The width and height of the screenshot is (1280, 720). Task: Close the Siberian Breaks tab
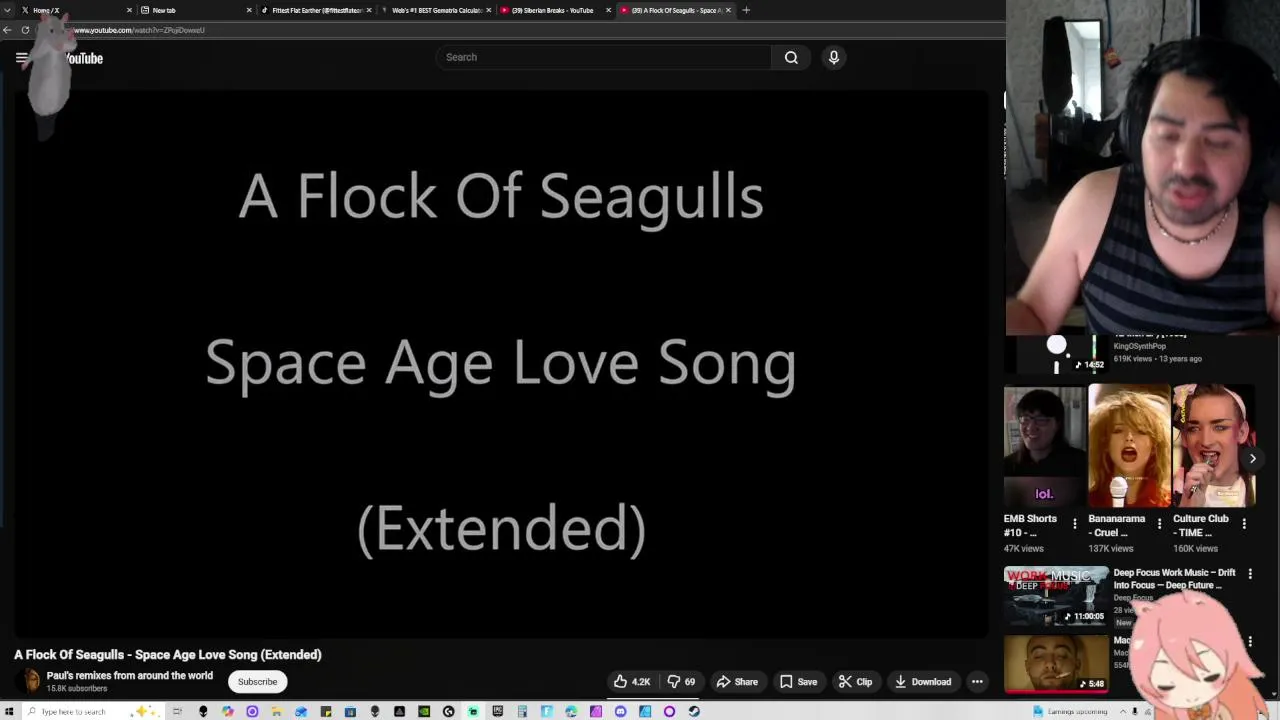pos(608,10)
